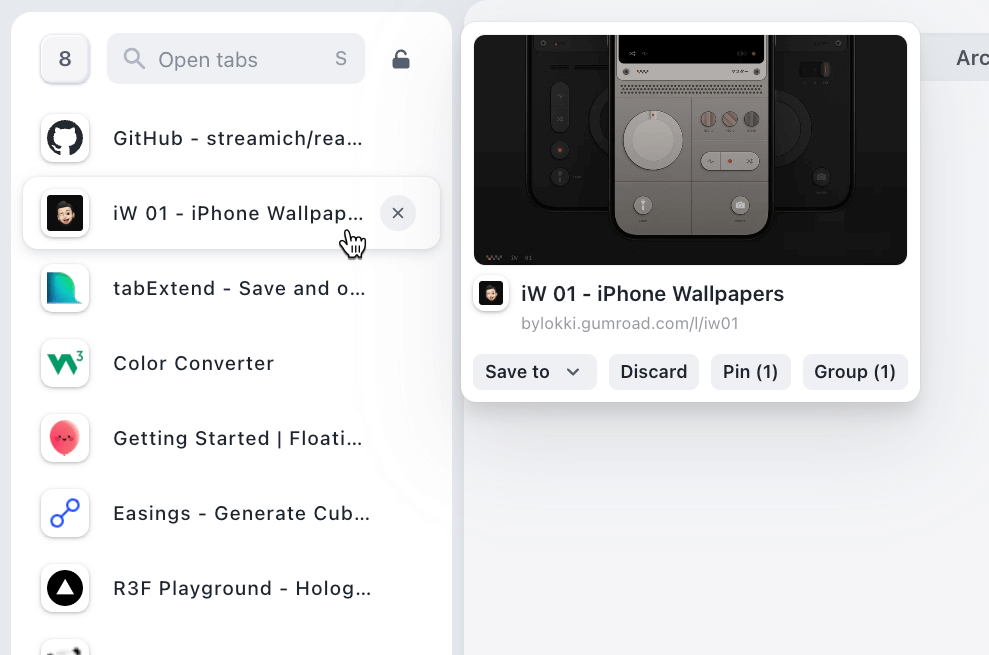
Task: Close the iW 01 iPhone Wallpapers tab
Action: click(x=398, y=213)
